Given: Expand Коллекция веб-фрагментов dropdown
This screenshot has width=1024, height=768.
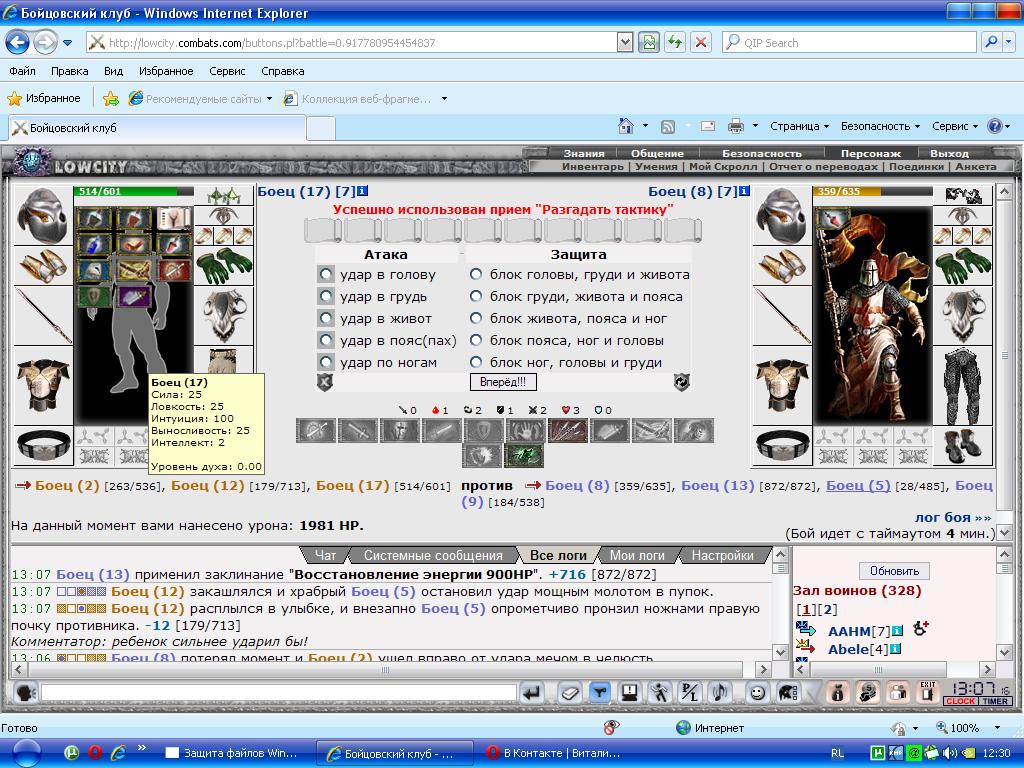Looking at the screenshot, I should [444, 99].
